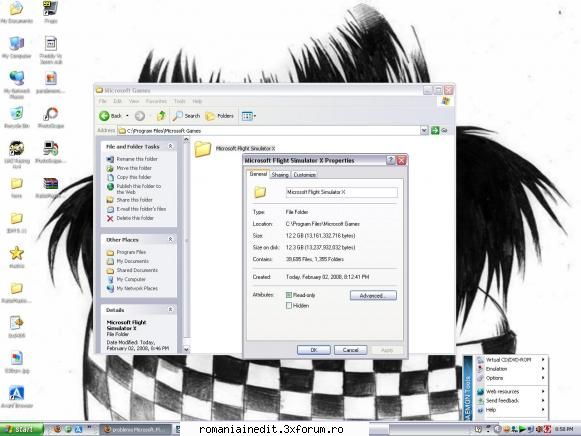Open Shared Documents under Other Places
The width and height of the screenshot is (581, 436).
137,270
